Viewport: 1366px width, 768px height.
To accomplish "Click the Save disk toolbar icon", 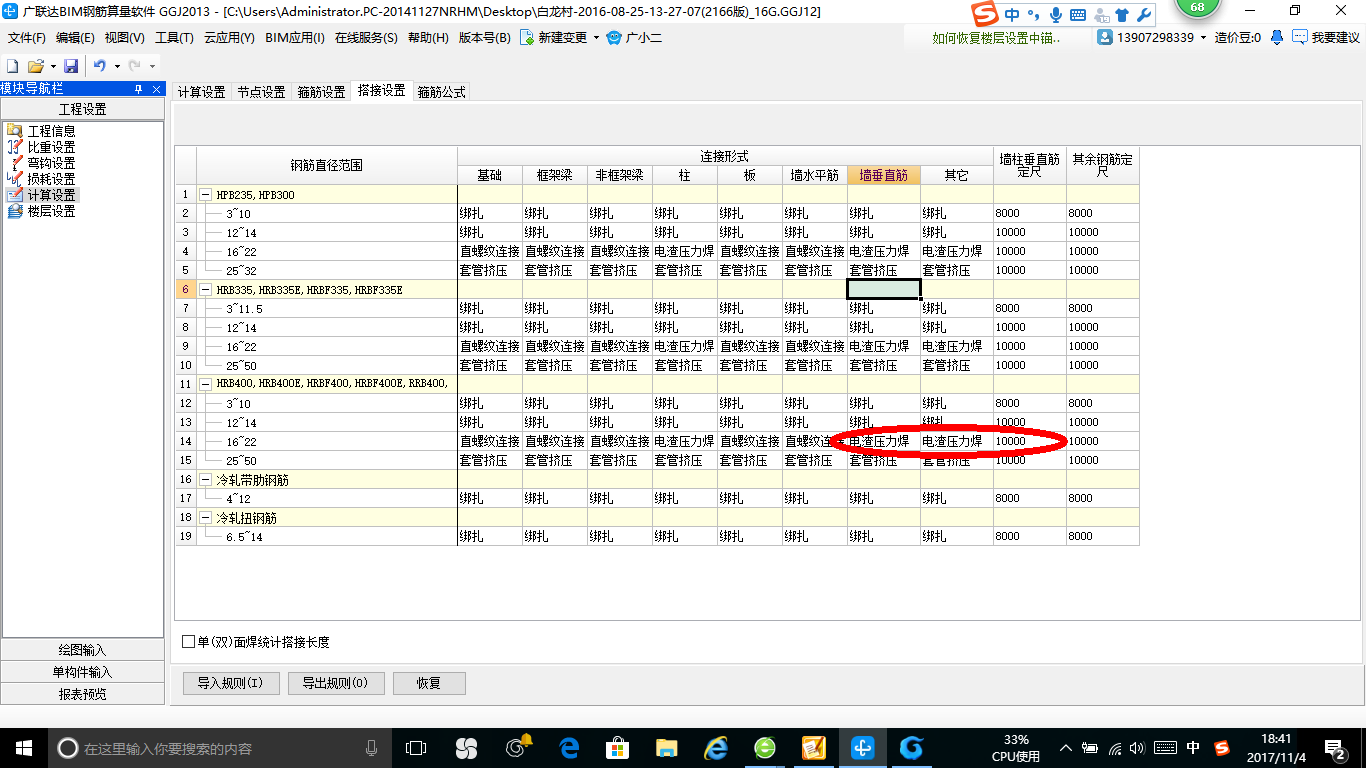I will pyautogui.click(x=71, y=65).
